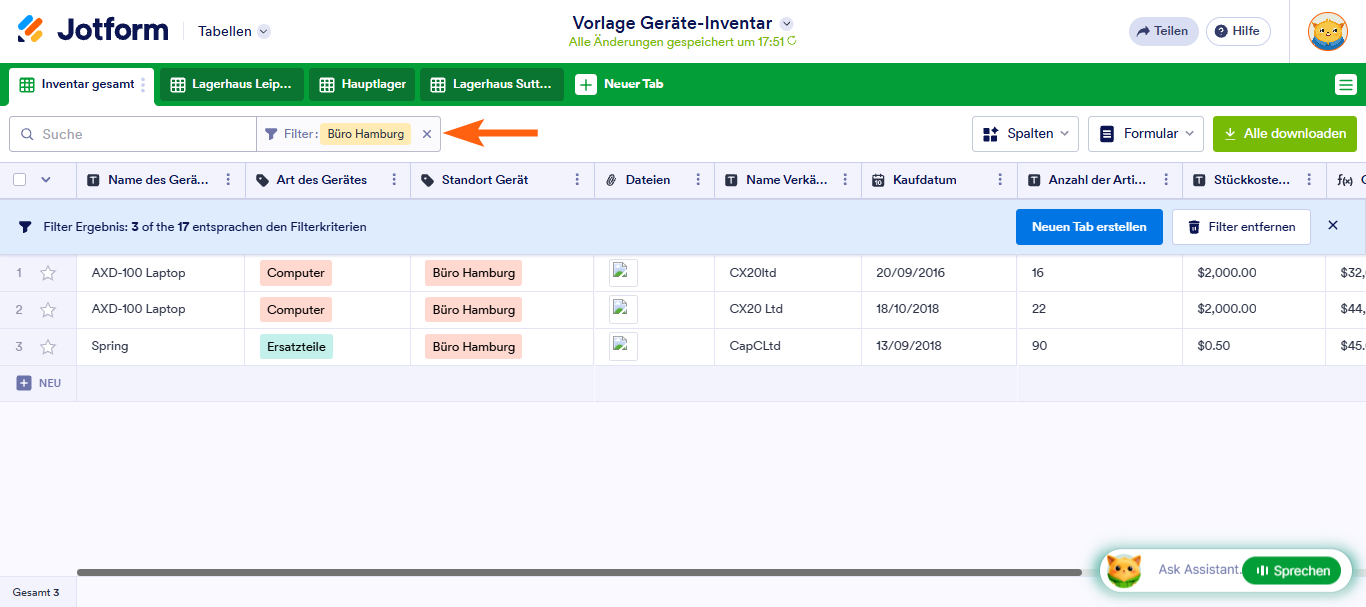Click Alle downloaden button
The height and width of the screenshot is (607, 1366).
[1285, 133]
